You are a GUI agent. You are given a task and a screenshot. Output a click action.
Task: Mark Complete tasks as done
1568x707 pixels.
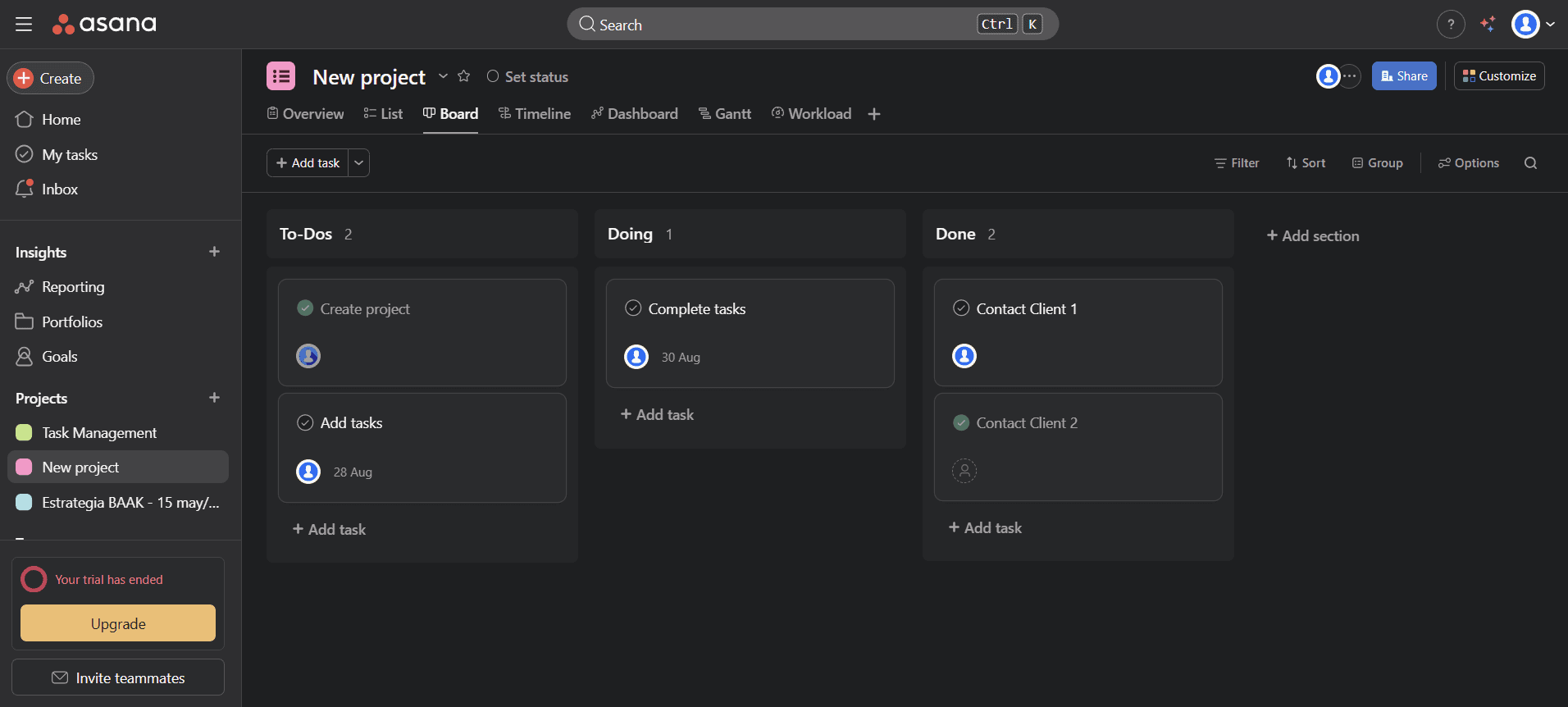point(633,308)
